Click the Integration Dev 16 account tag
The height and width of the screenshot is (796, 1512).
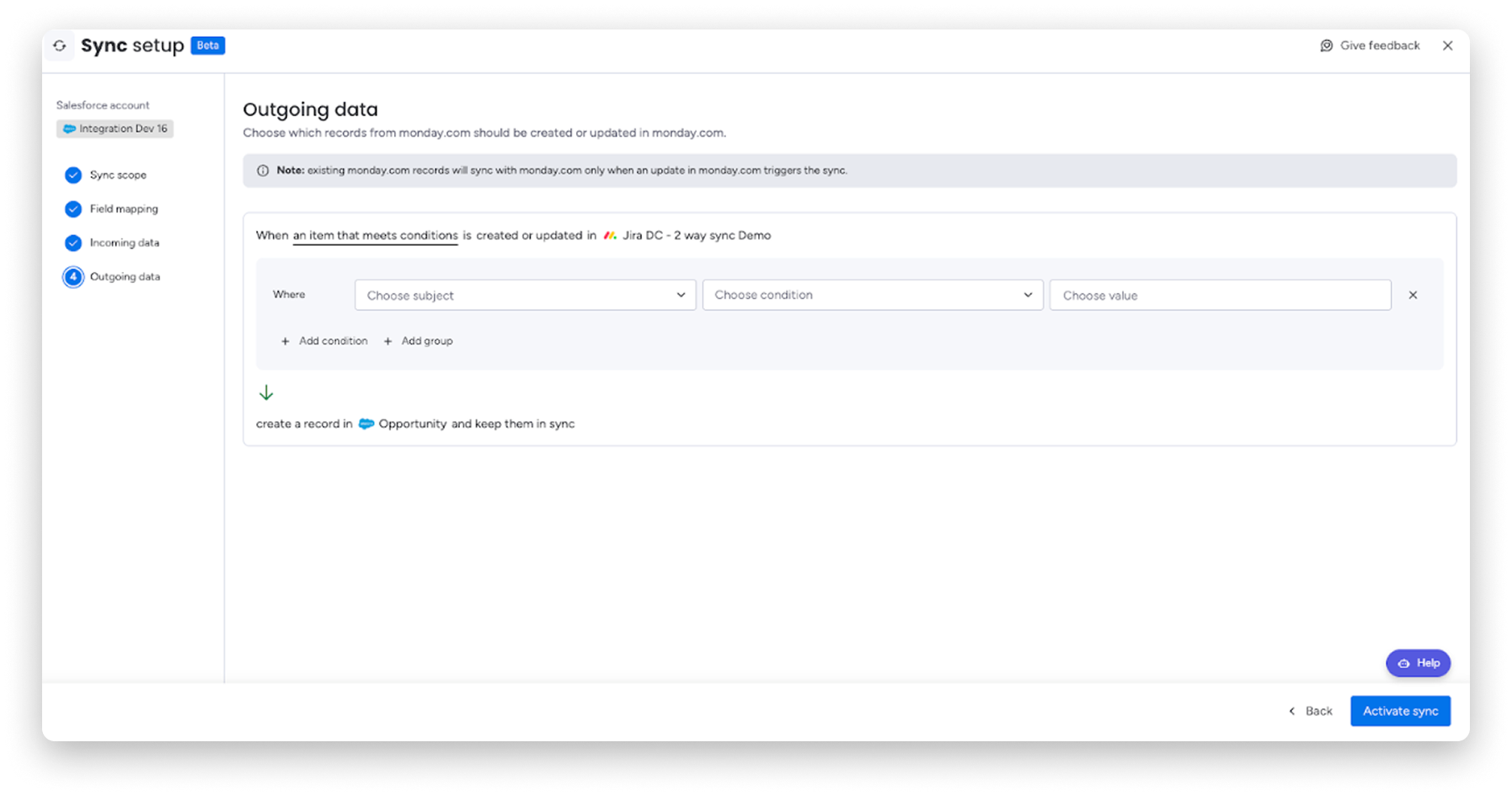tap(115, 129)
